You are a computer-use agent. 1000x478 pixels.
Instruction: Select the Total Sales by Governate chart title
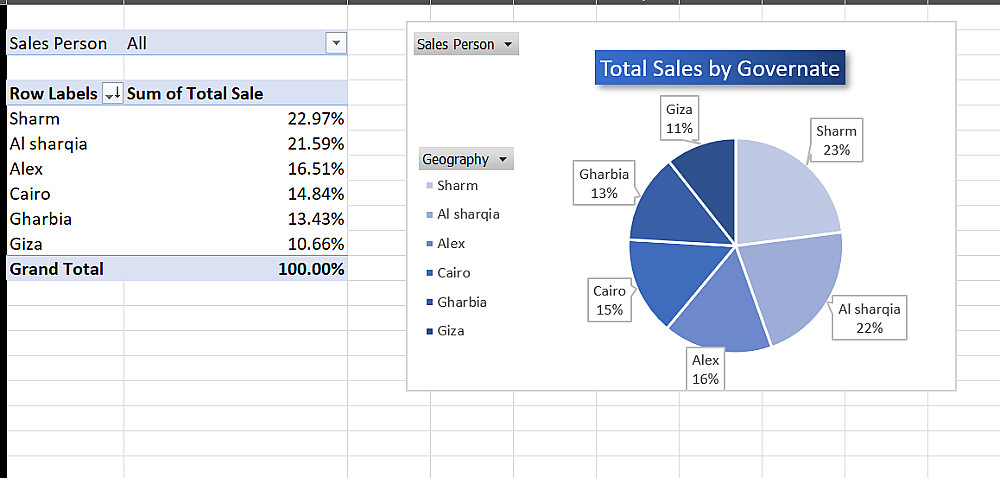pyautogui.click(x=719, y=69)
